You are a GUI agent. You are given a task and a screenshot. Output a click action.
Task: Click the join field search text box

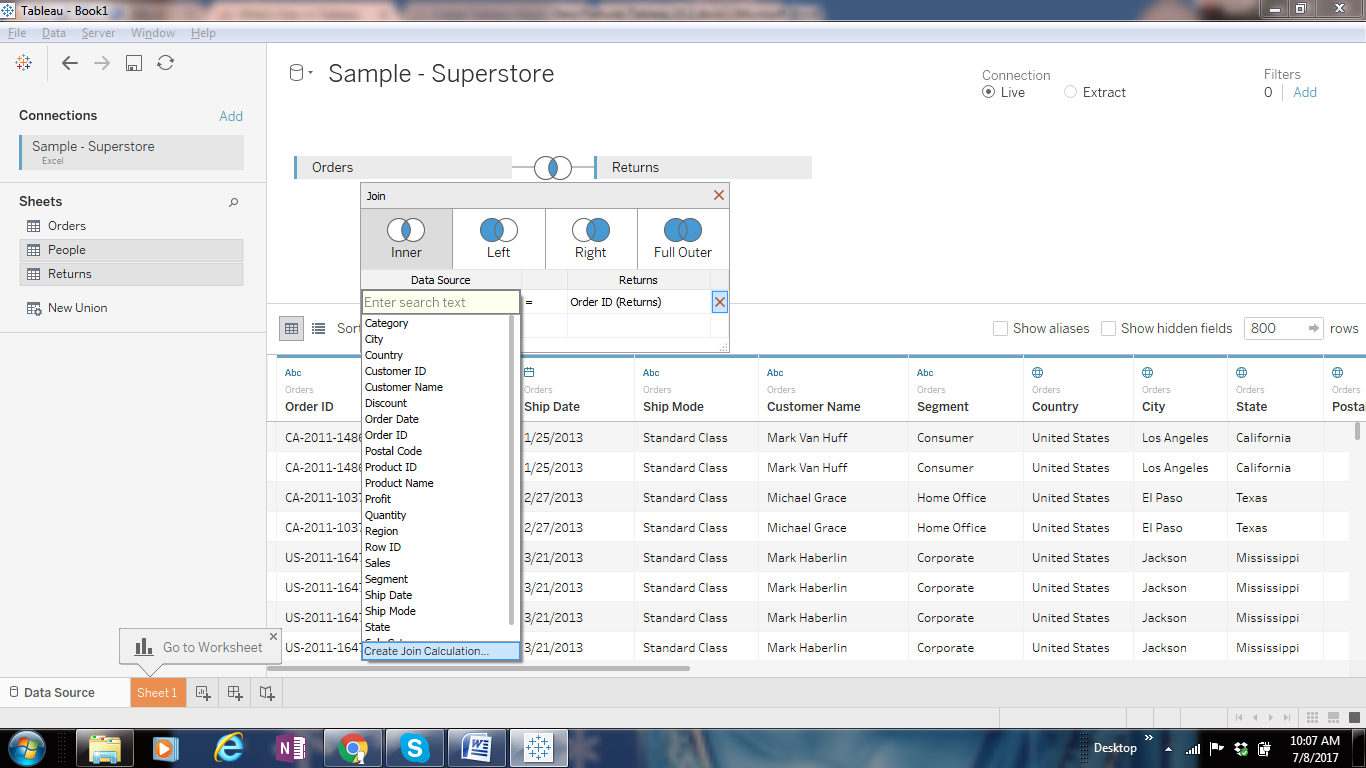pos(440,302)
